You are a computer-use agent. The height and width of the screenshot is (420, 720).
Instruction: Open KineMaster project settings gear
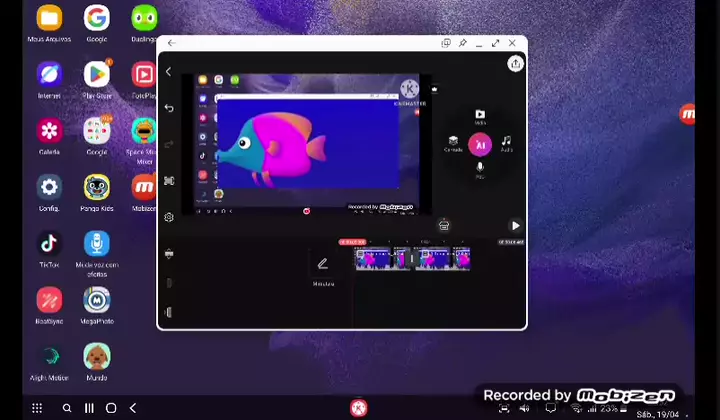point(169,217)
